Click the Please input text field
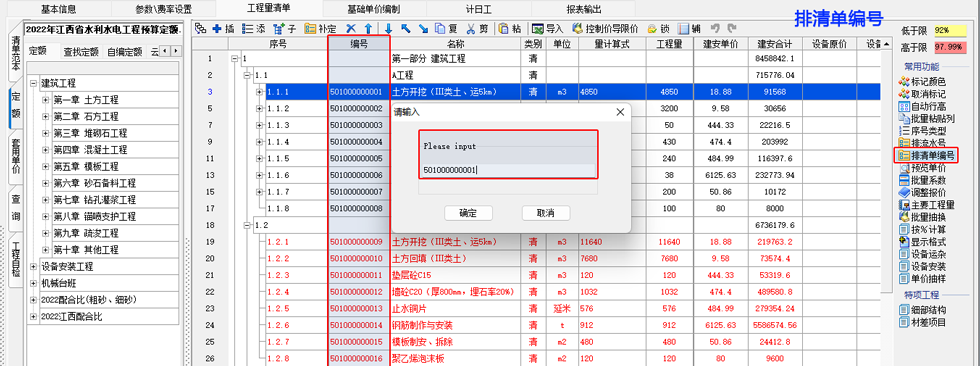 508,170
